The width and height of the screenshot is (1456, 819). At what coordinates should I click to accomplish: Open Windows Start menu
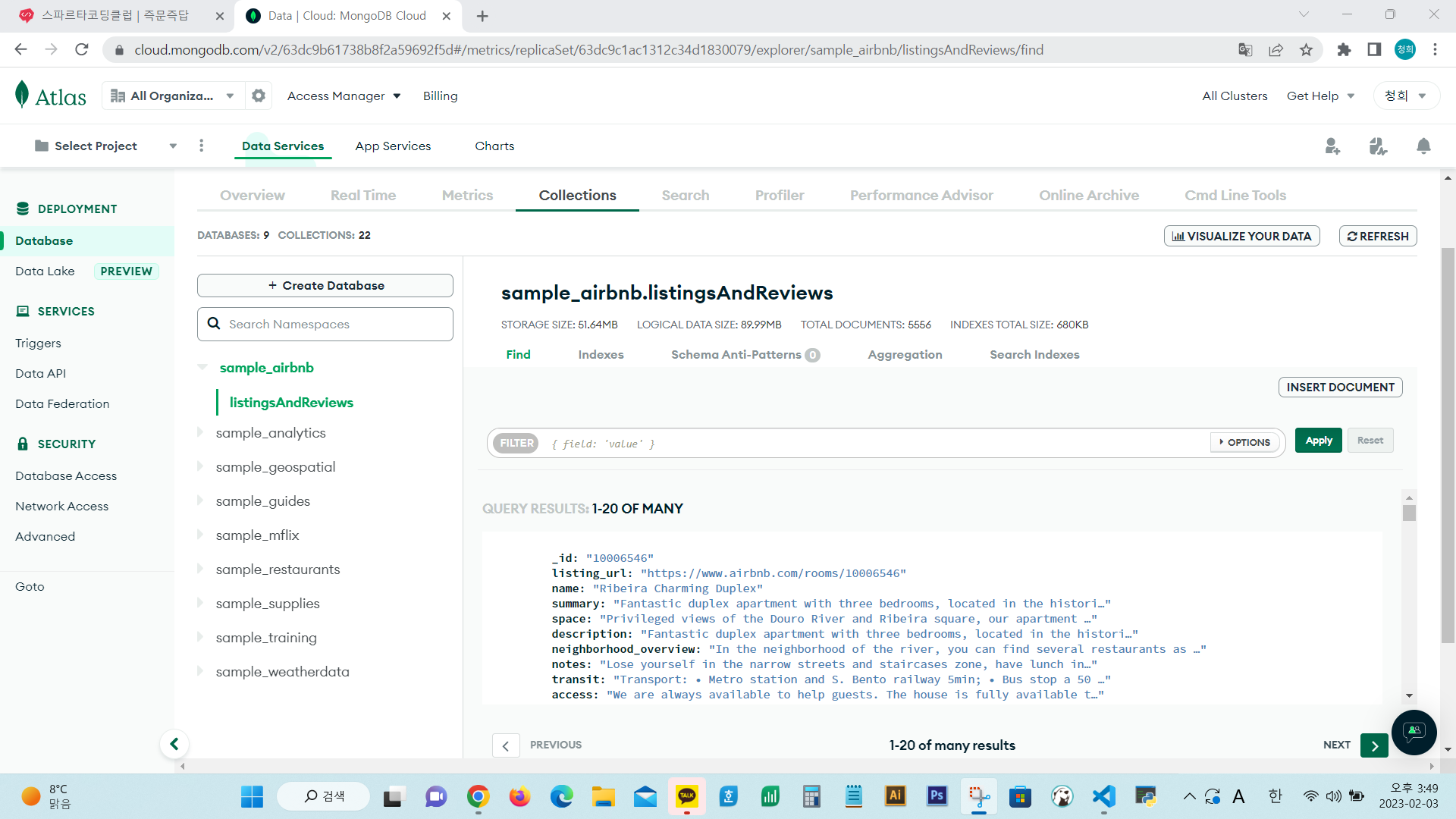(x=252, y=796)
